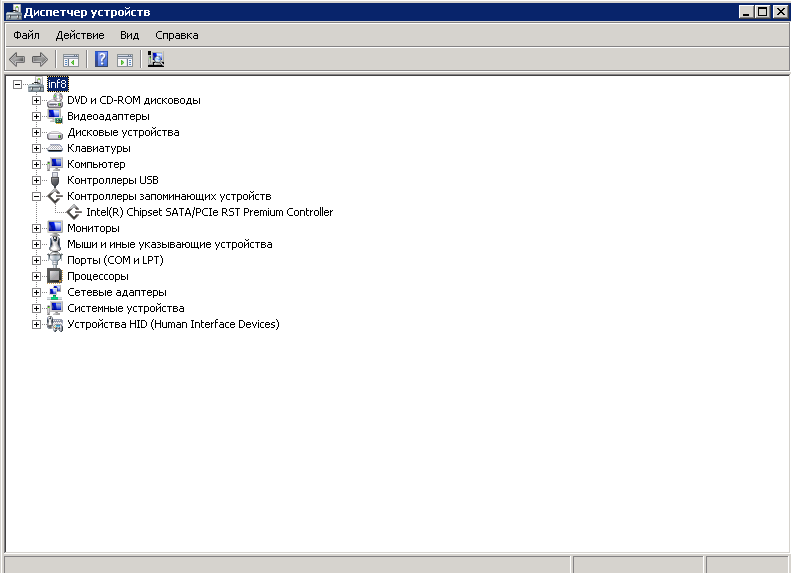Close the Диспетчер устройств window

[x=780, y=12]
